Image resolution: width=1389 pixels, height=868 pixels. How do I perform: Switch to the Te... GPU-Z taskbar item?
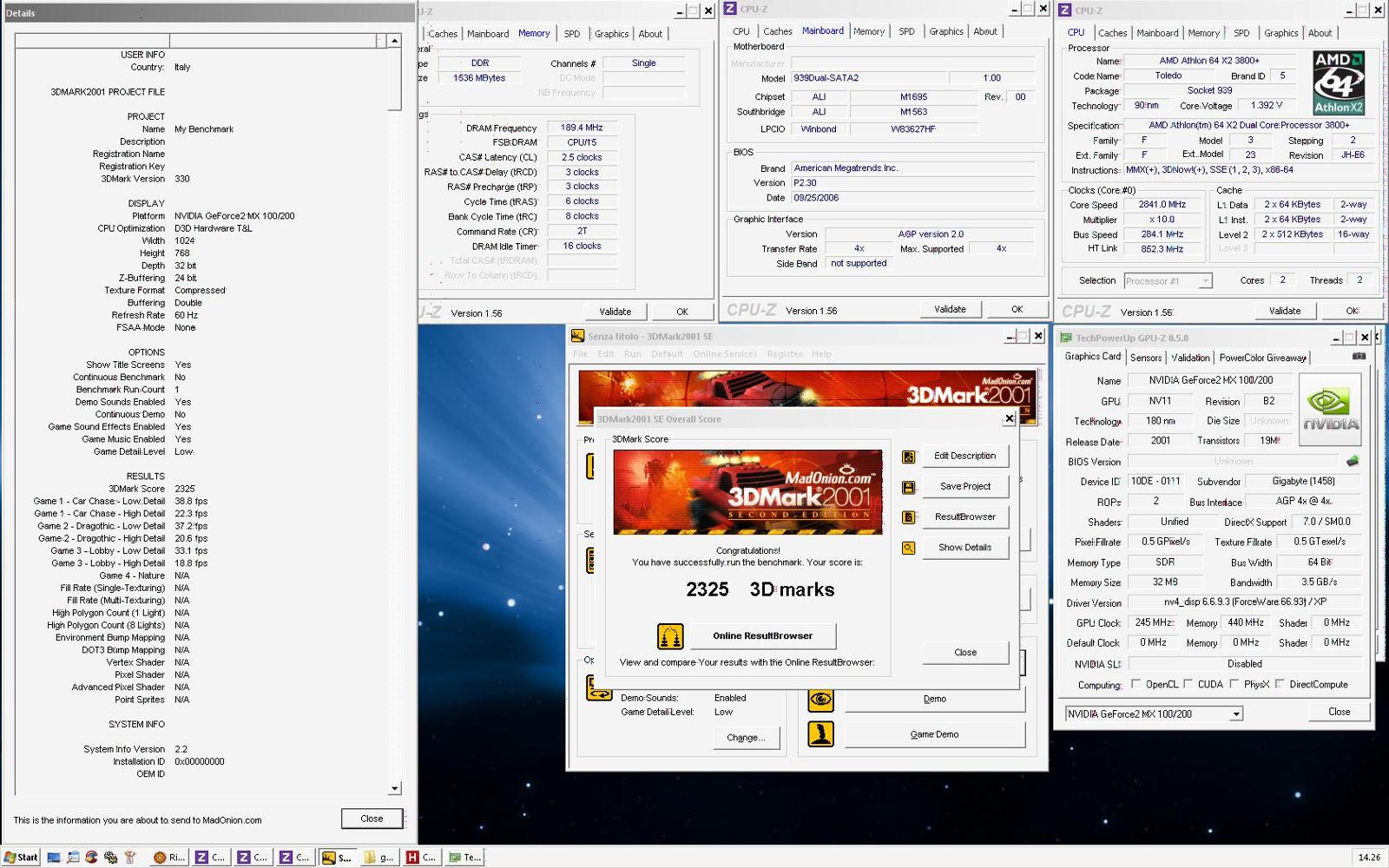tap(464, 857)
